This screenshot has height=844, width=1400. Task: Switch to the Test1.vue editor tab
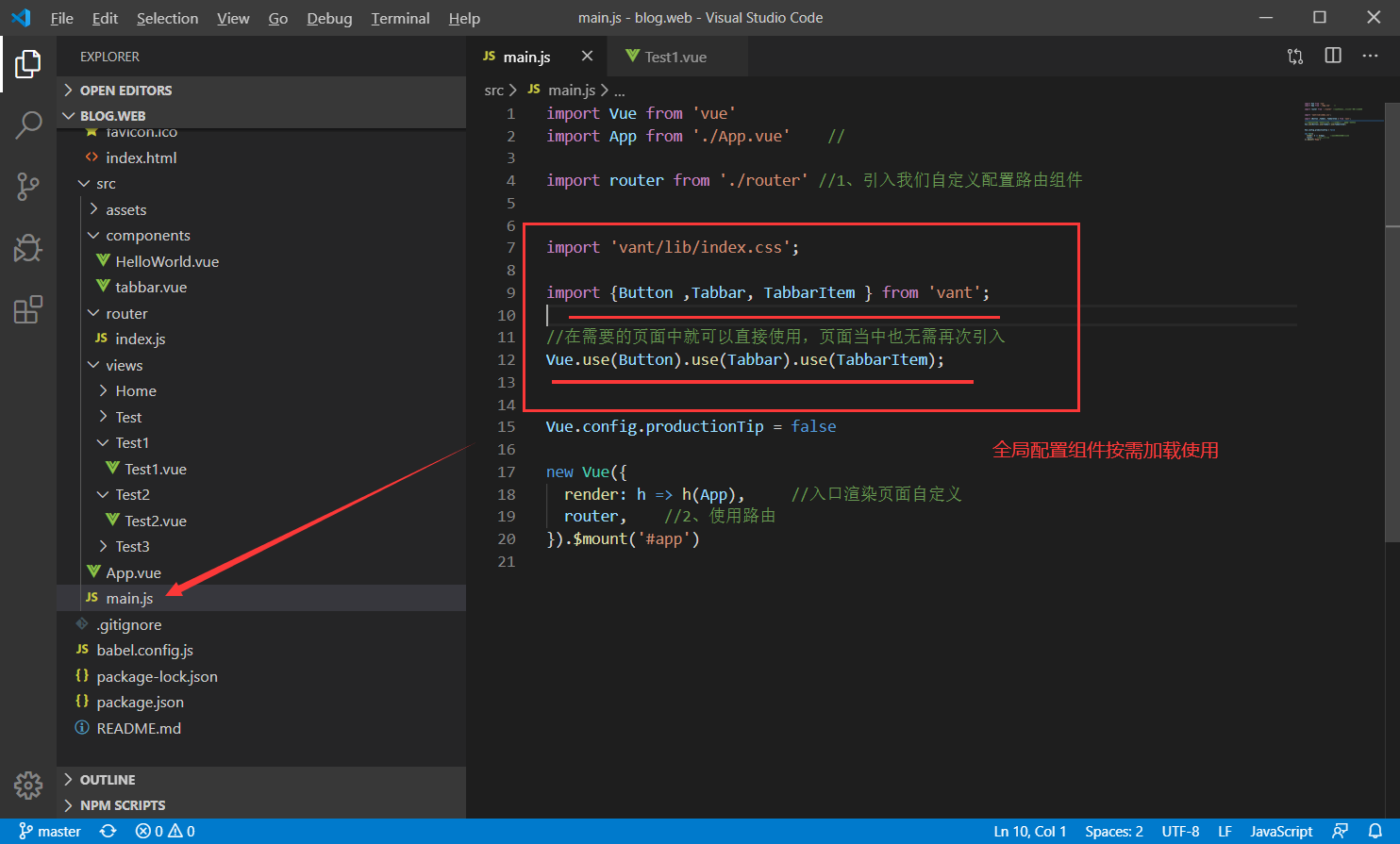pyautogui.click(x=677, y=57)
